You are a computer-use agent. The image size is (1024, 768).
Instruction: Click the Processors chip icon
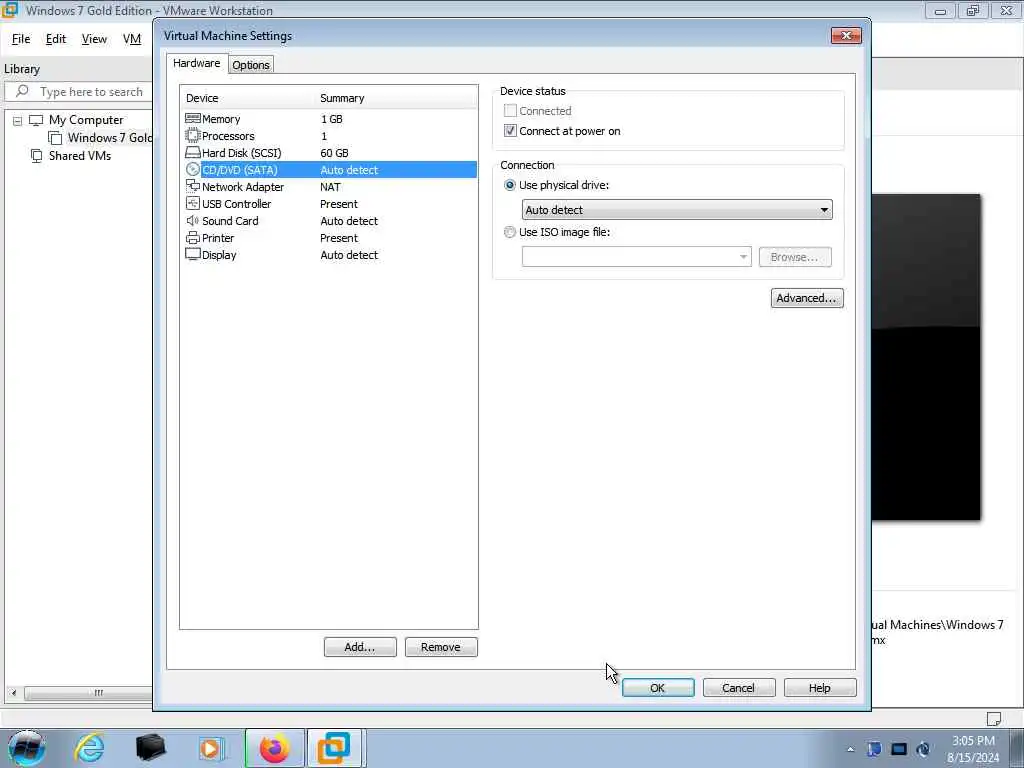pos(193,136)
